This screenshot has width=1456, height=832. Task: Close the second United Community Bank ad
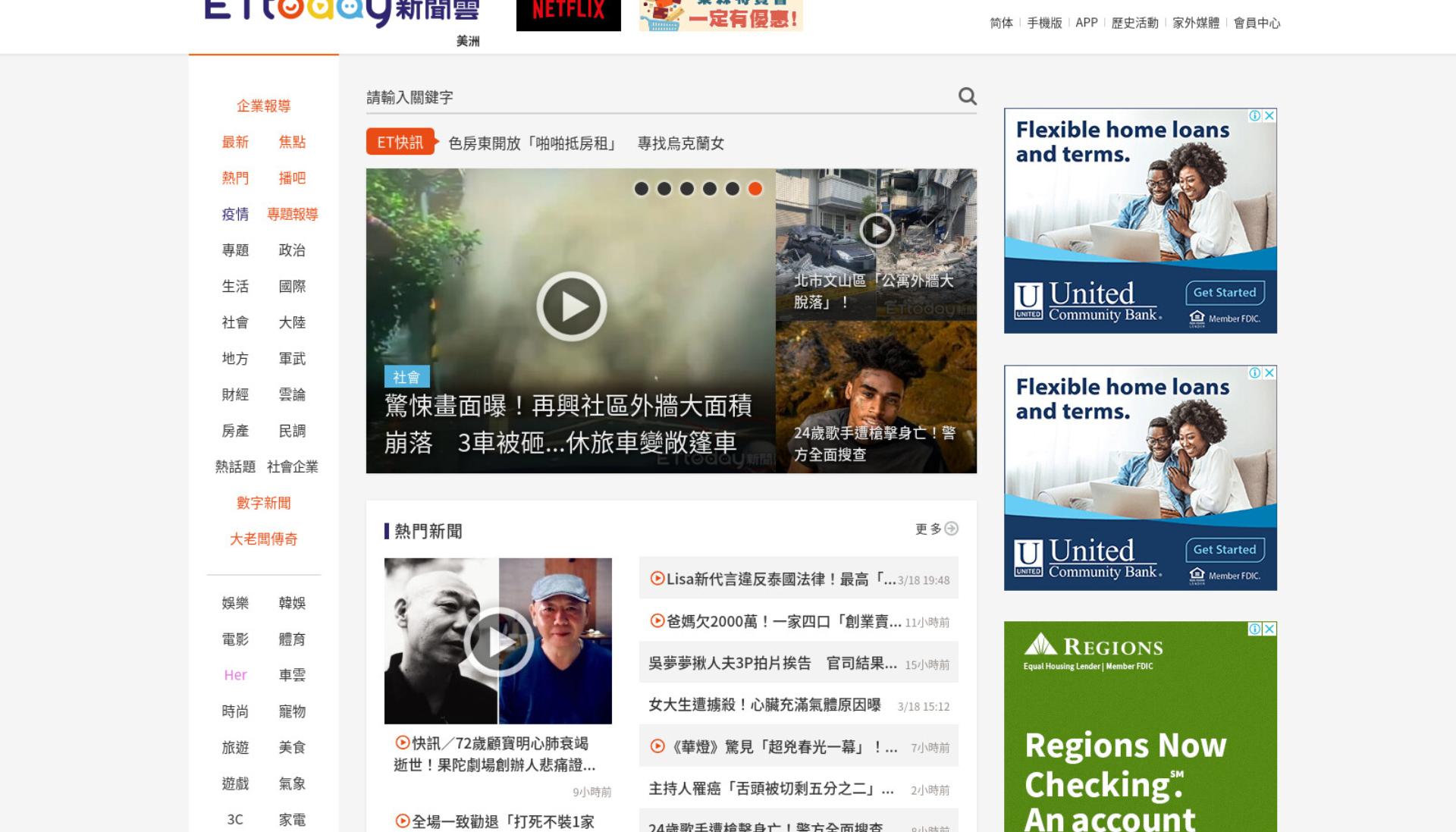pyautogui.click(x=1269, y=372)
